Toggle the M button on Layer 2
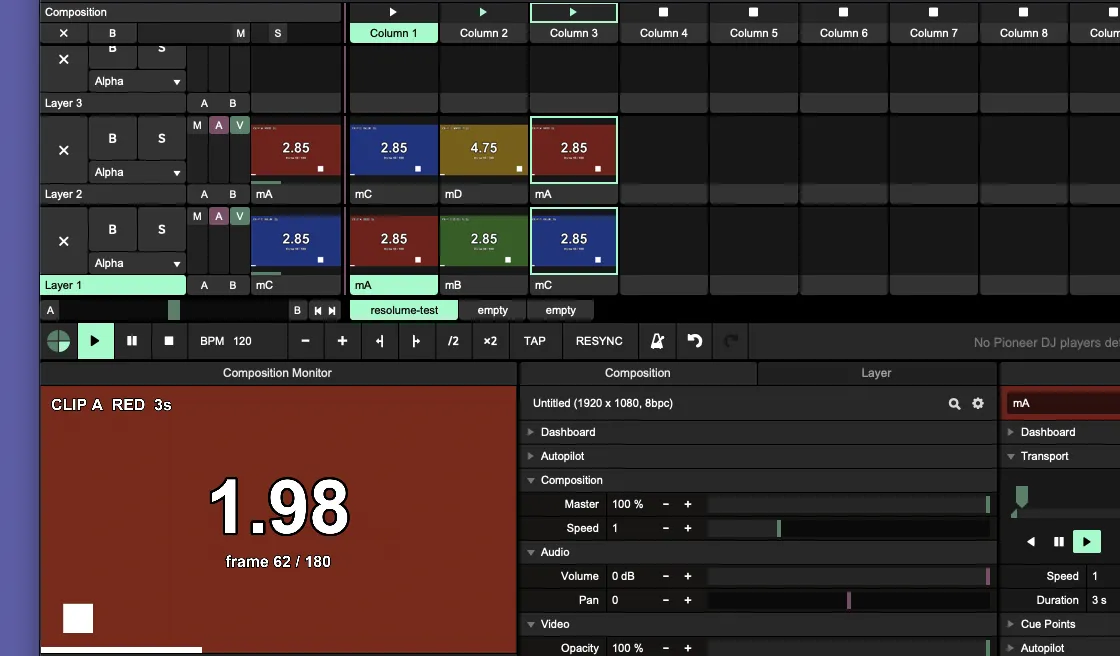 click(197, 125)
